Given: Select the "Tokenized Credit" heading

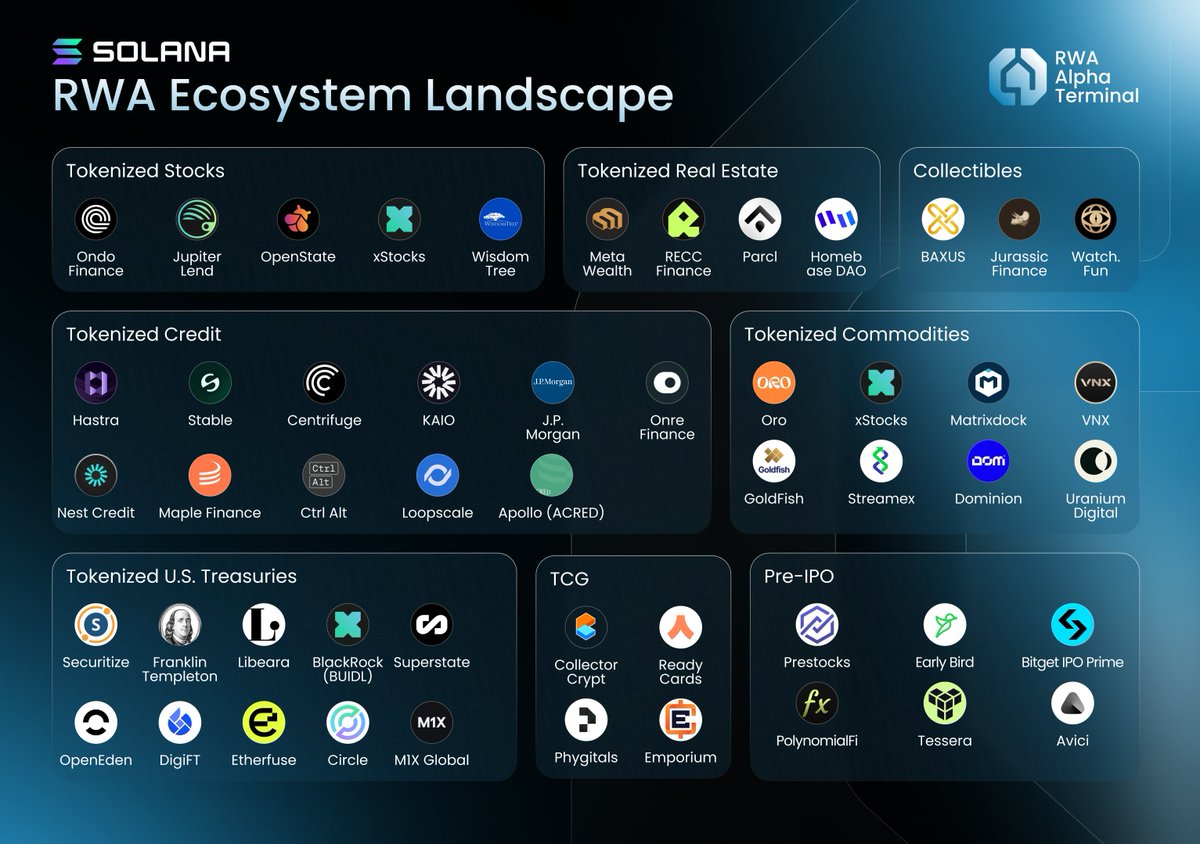Looking at the screenshot, I should [144, 334].
